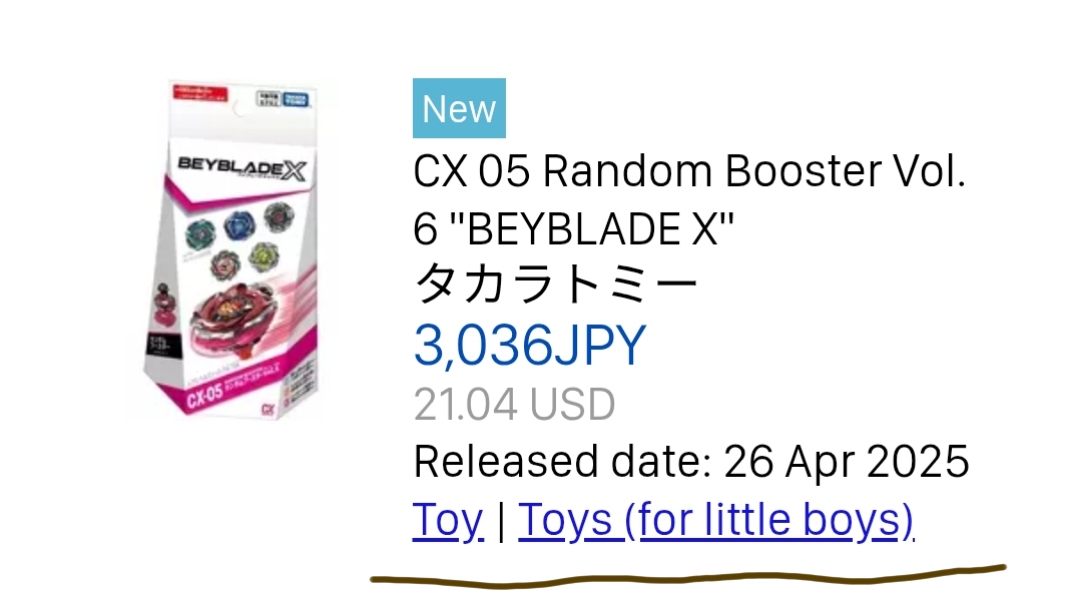Open the Toys (for little boys) link

[716, 520]
